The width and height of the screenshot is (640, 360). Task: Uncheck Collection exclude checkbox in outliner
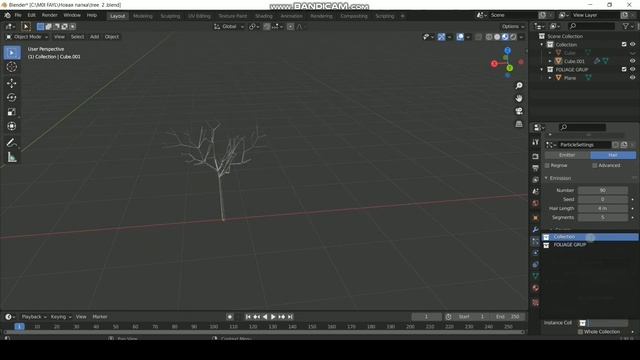point(624,44)
